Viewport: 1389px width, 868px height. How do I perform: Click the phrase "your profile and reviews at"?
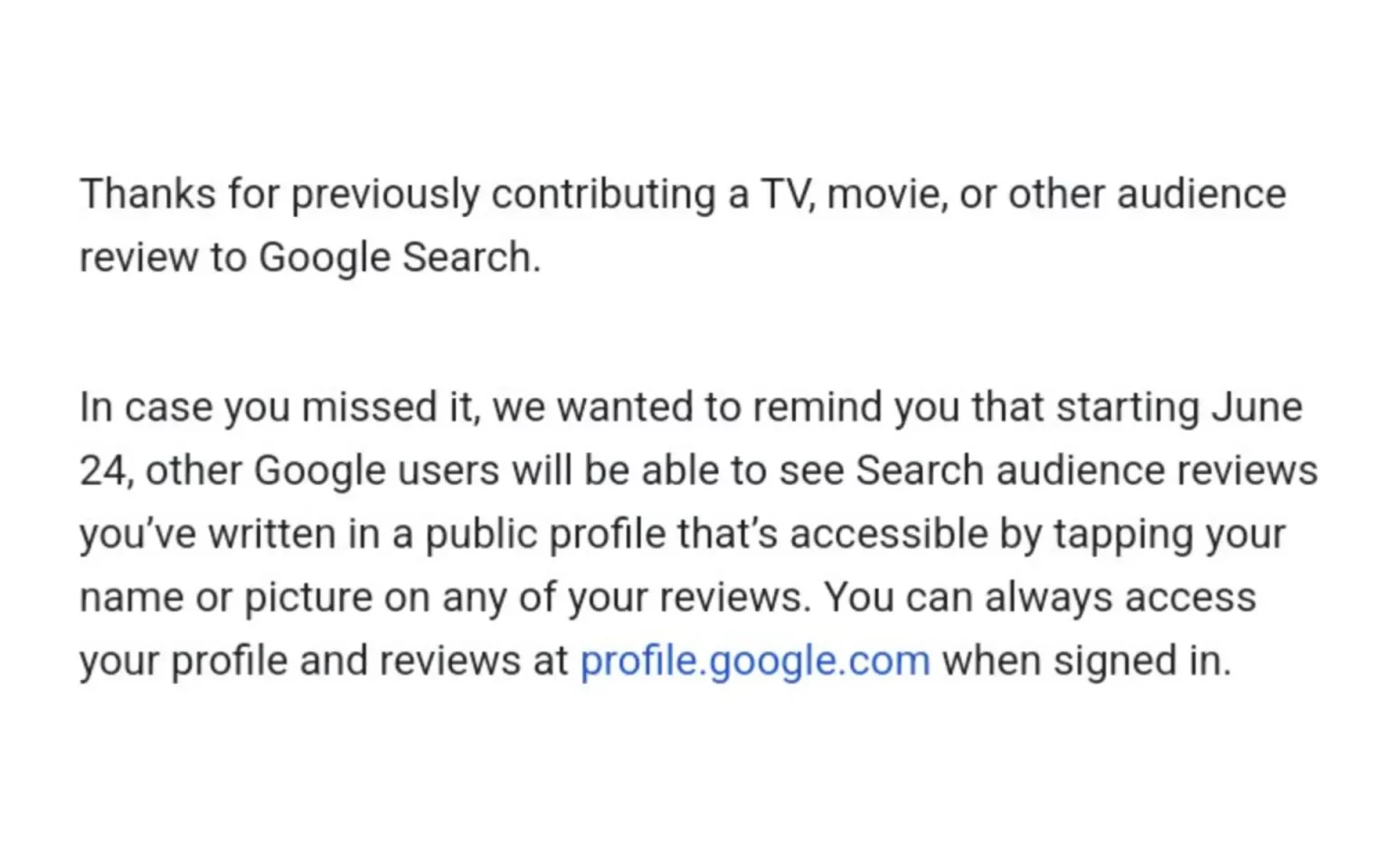click(323, 661)
